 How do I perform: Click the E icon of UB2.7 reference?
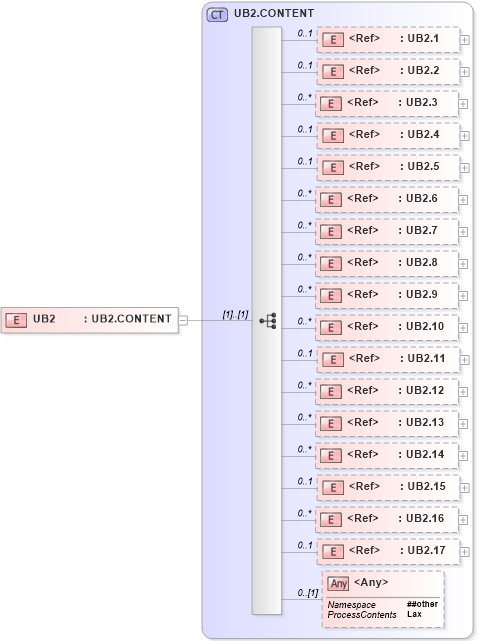coord(331,232)
